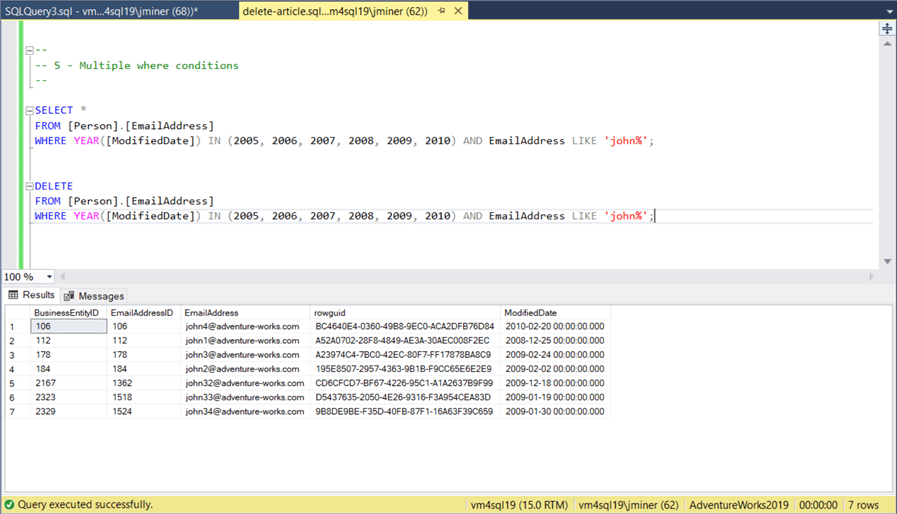Click the green success check icon
The height and width of the screenshot is (514, 897).
click(9, 505)
